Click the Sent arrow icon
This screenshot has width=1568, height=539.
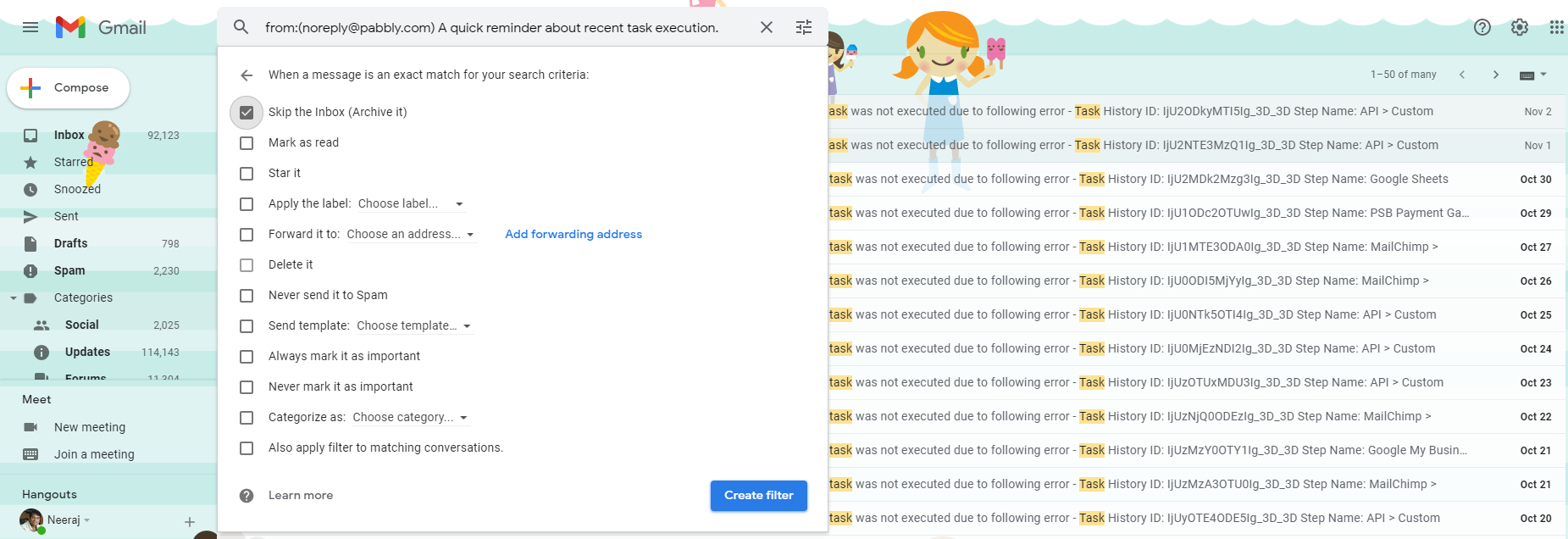30,217
